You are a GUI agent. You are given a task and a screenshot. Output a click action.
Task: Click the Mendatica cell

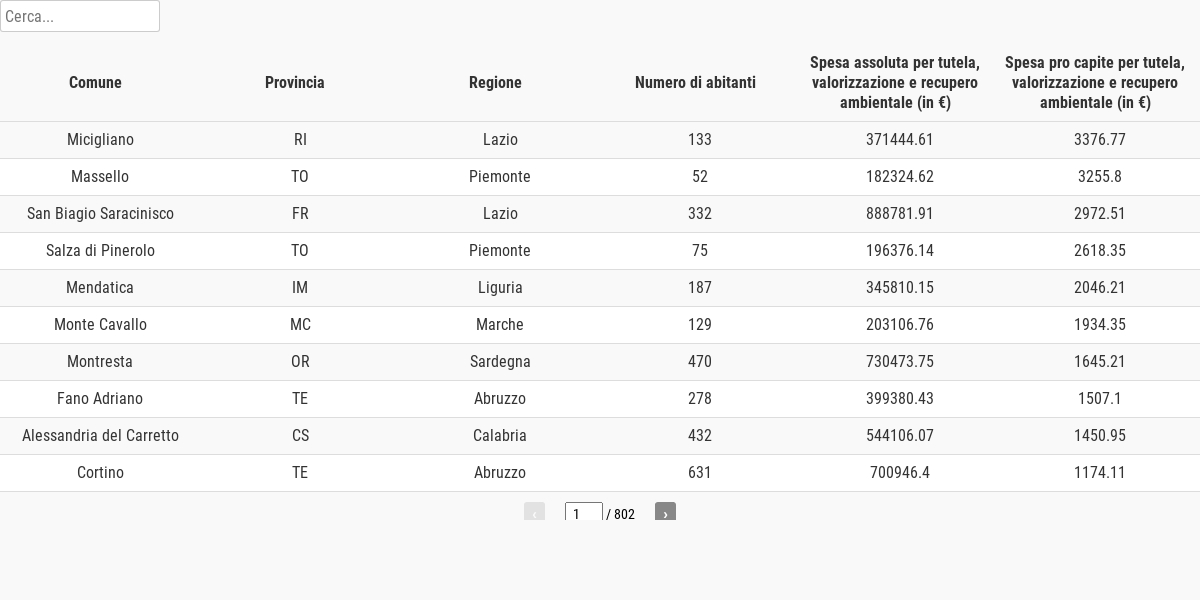tap(100, 288)
